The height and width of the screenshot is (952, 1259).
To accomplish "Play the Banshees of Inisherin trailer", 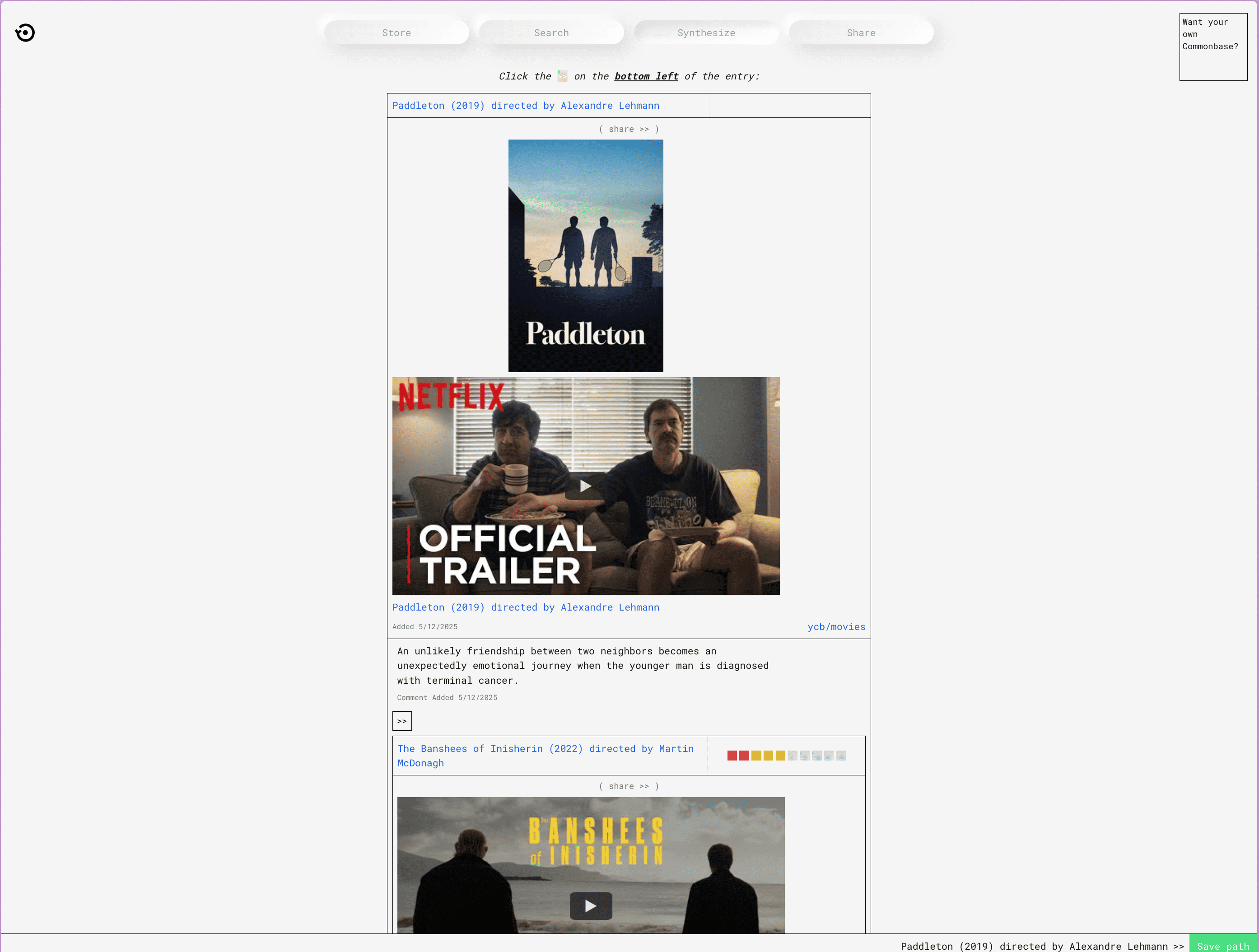I will click(590, 905).
